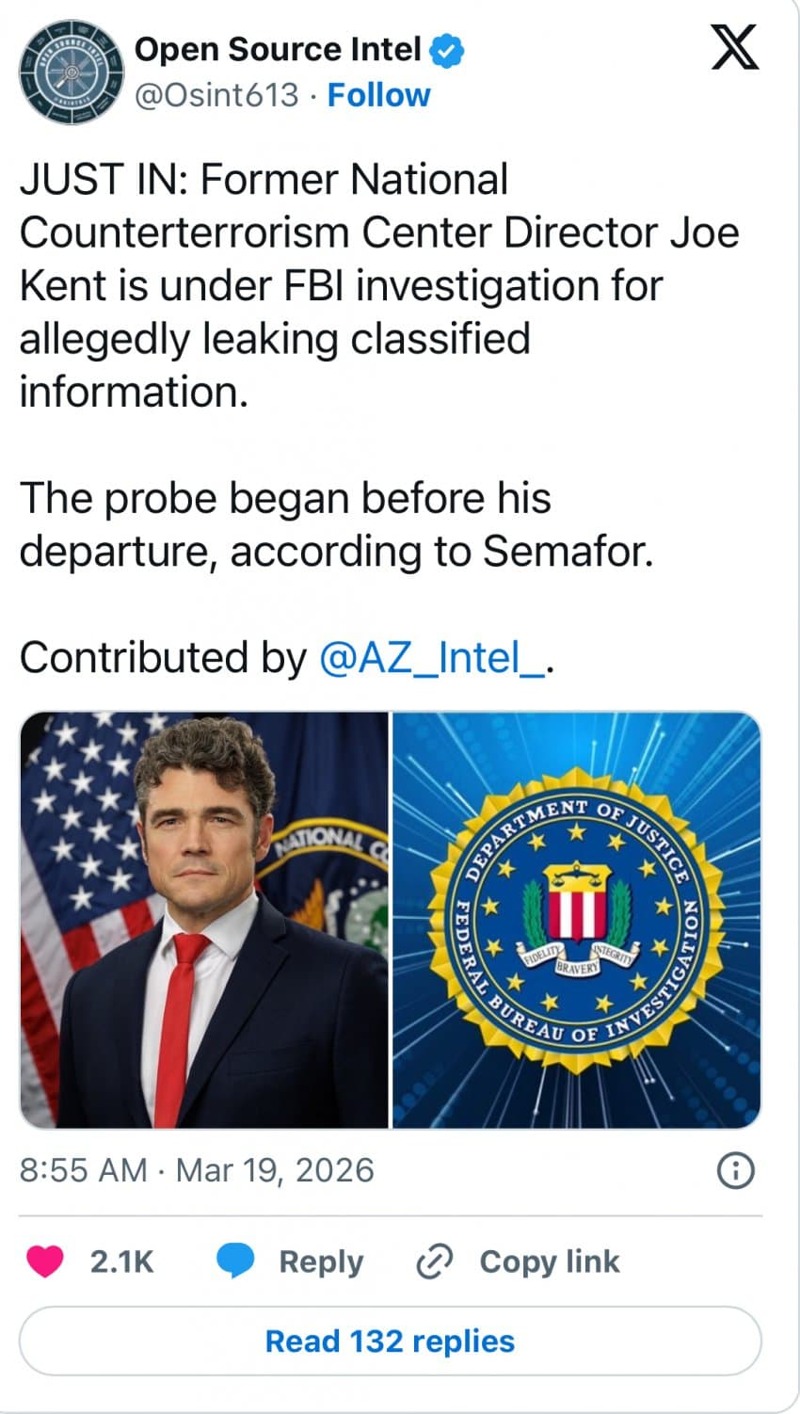Open the Open Source Intel display name
Screen dimensions: 800x1414
(277, 49)
